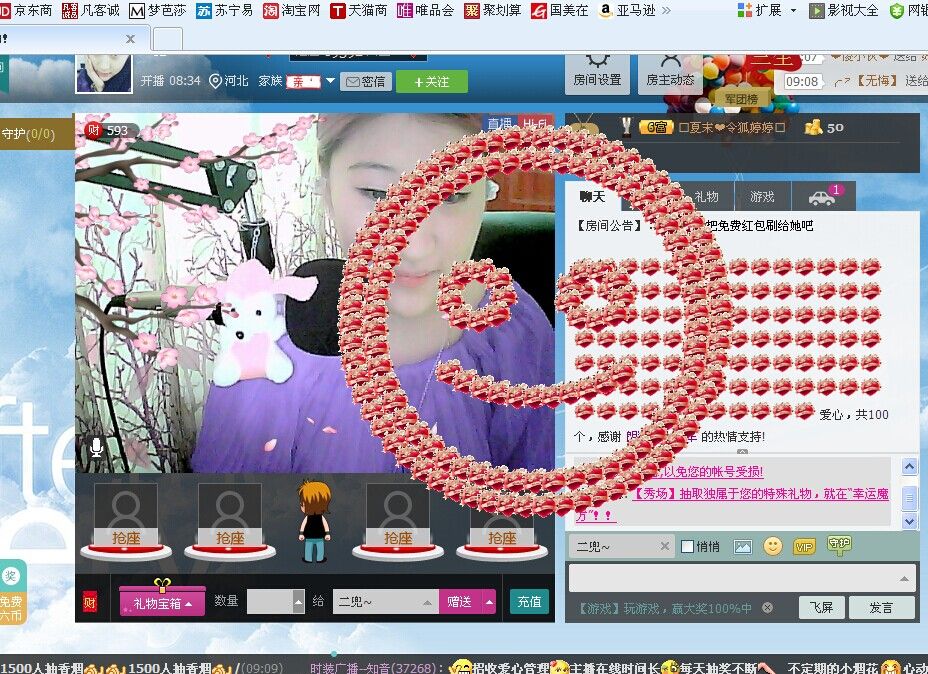
Task: Grab the second 抢座 seat
Action: pos(230,523)
